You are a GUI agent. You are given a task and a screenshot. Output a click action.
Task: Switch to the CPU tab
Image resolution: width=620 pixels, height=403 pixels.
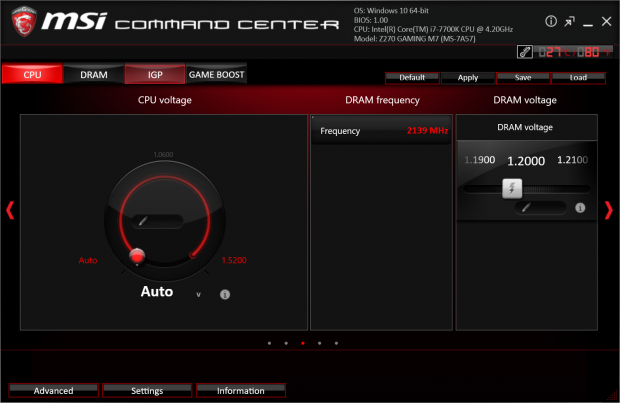pyautogui.click(x=32, y=74)
